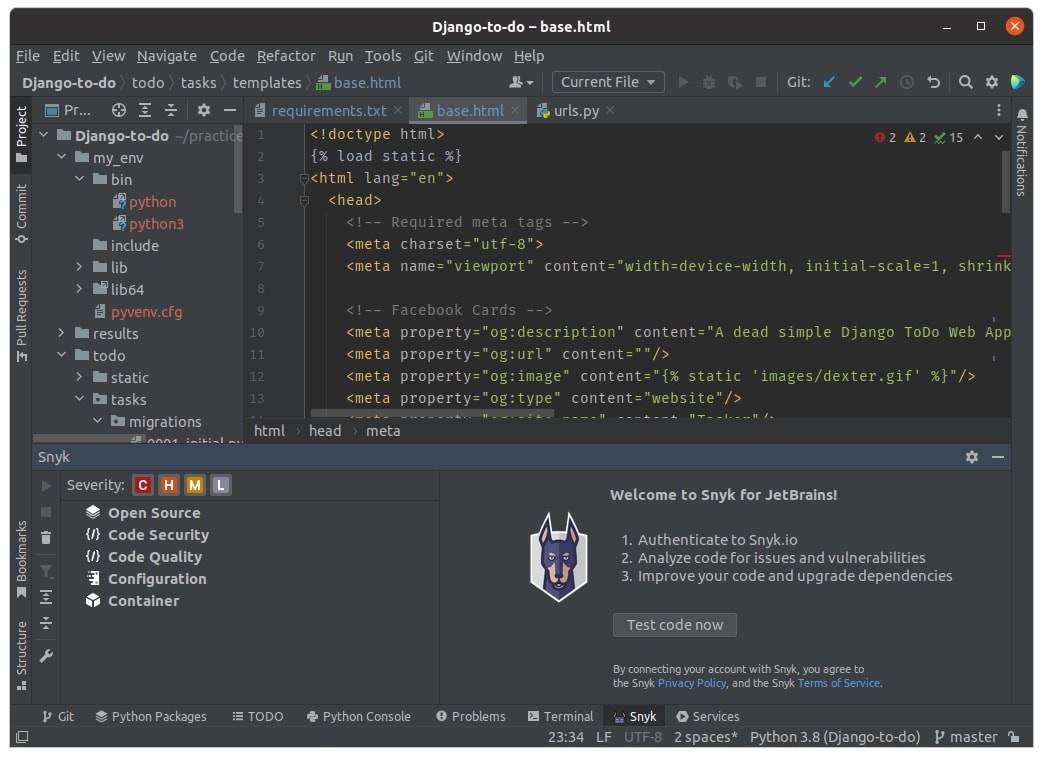Open the Snyk Terms of Service link
Screen dimensions: 1043x757
pyautogui.click(x=838, y=683)
